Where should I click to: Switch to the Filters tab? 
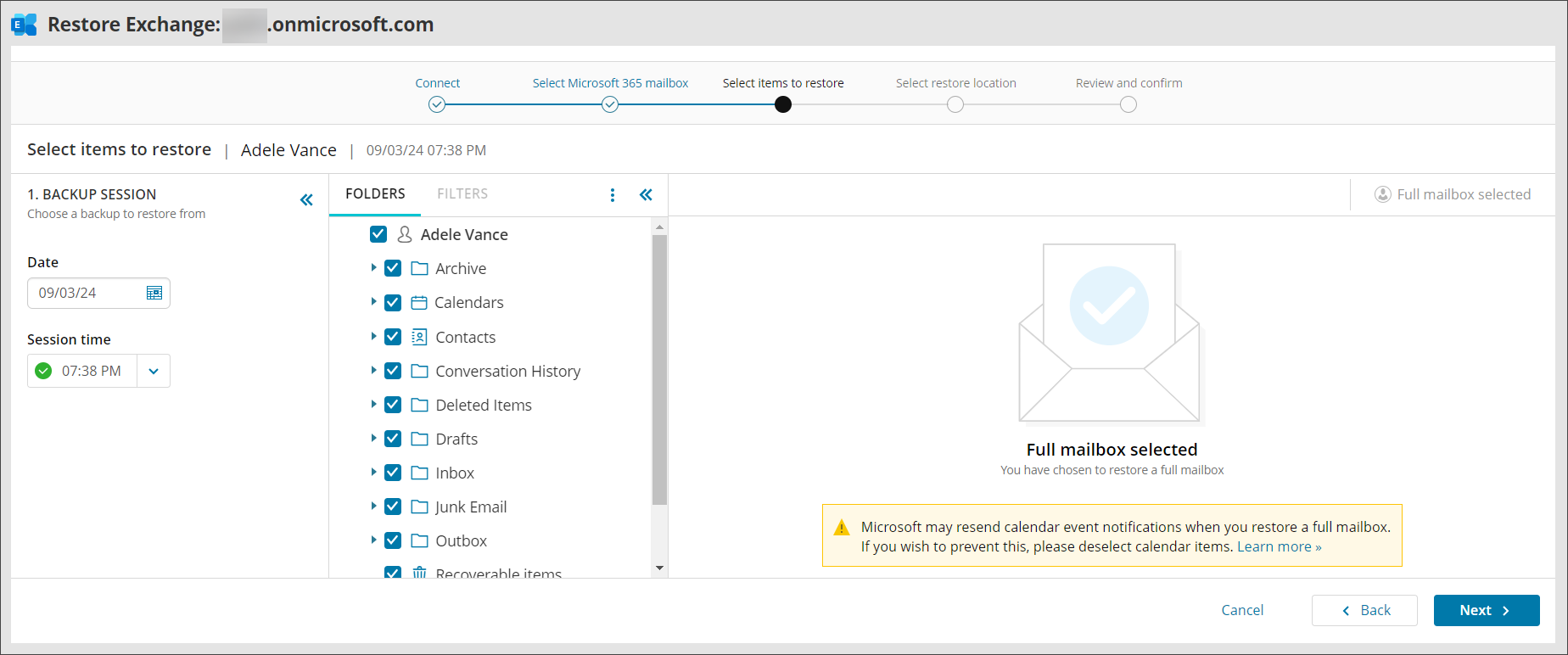pos(462,194)
